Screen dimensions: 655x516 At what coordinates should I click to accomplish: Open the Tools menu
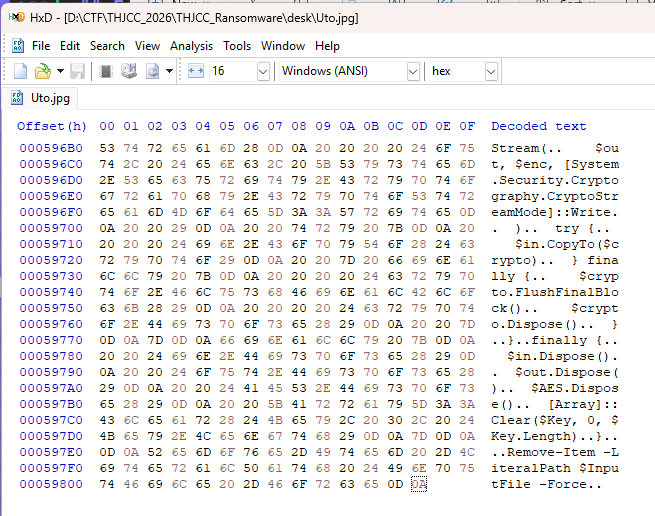coord(237,46)
